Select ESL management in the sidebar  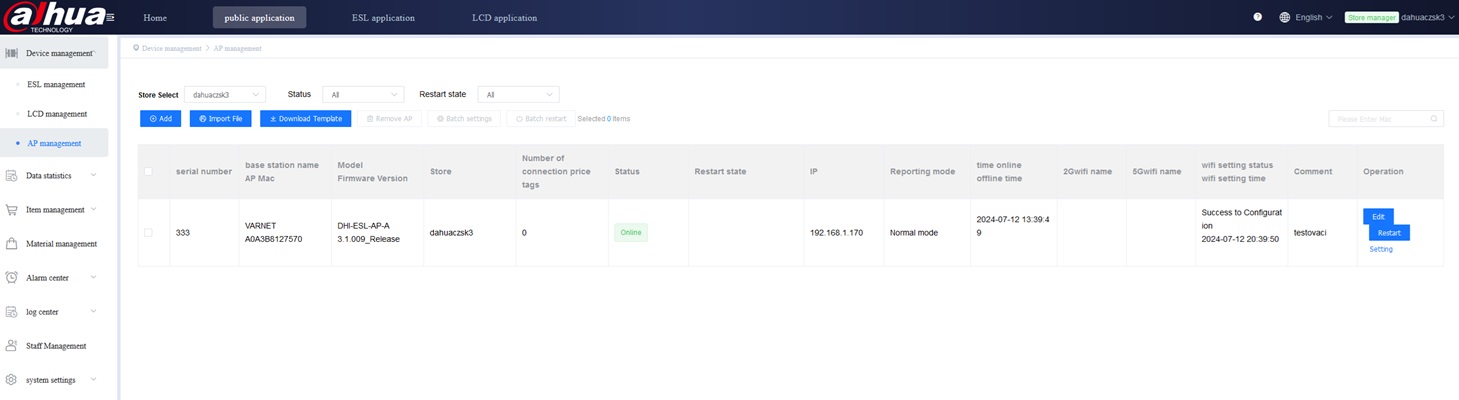[x=56, y=85]
